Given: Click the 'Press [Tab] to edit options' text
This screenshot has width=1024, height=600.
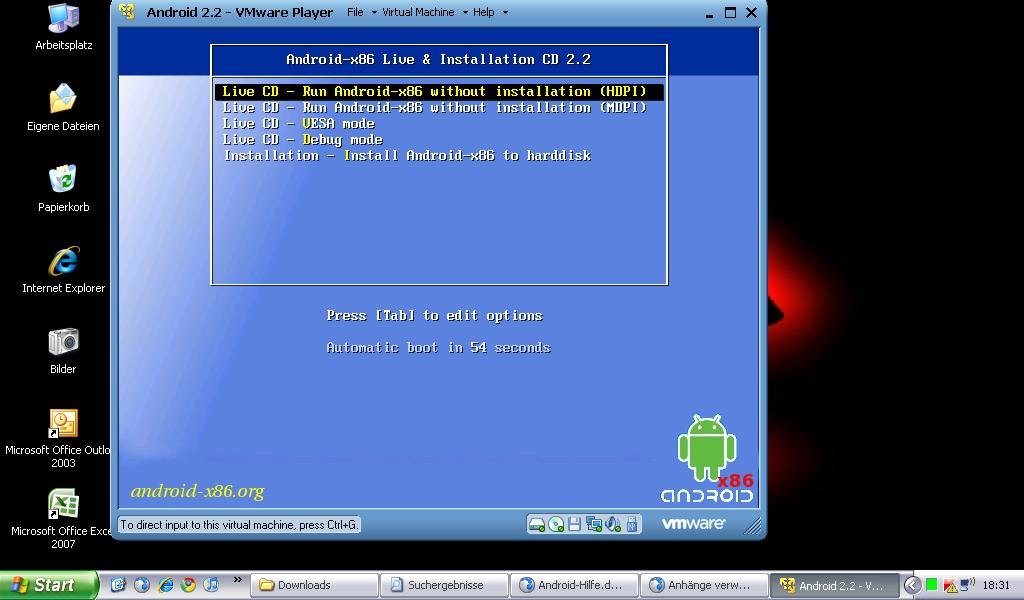Looking at the screenshot, I should click(434, 316).
